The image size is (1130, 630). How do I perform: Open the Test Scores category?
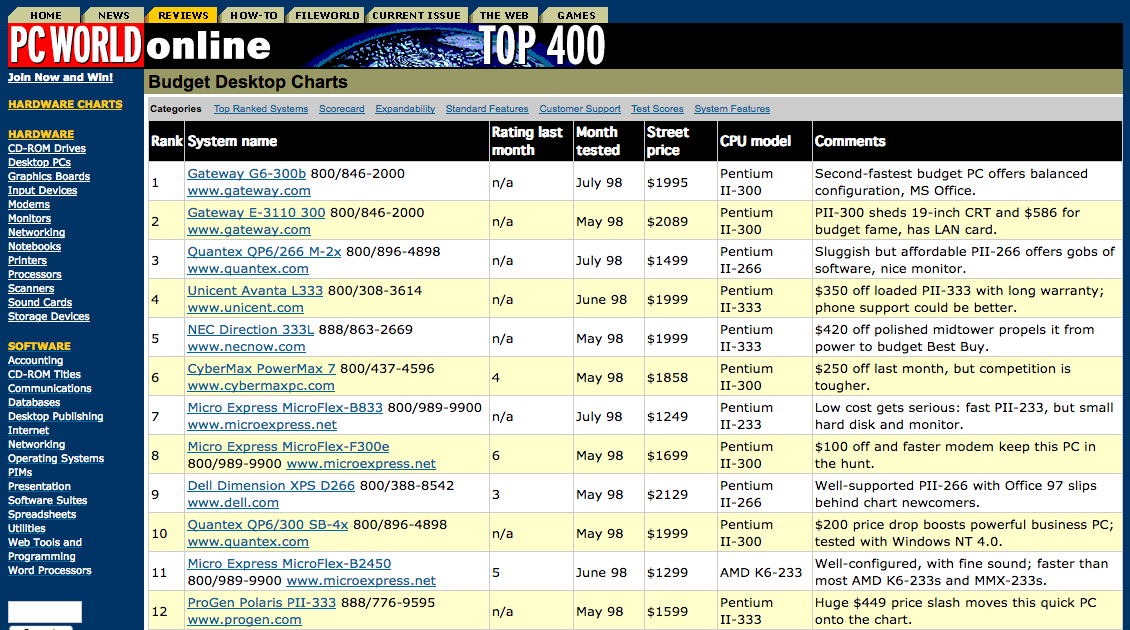coord(657,109)
